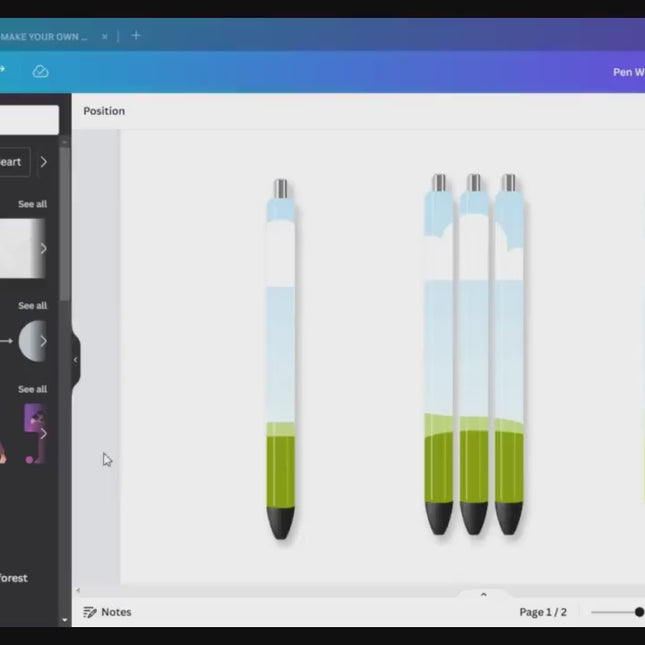The height and width of the screenshot is (645, 645).
Task: Open the Notes panel
Action: click(x=107, y=612)
